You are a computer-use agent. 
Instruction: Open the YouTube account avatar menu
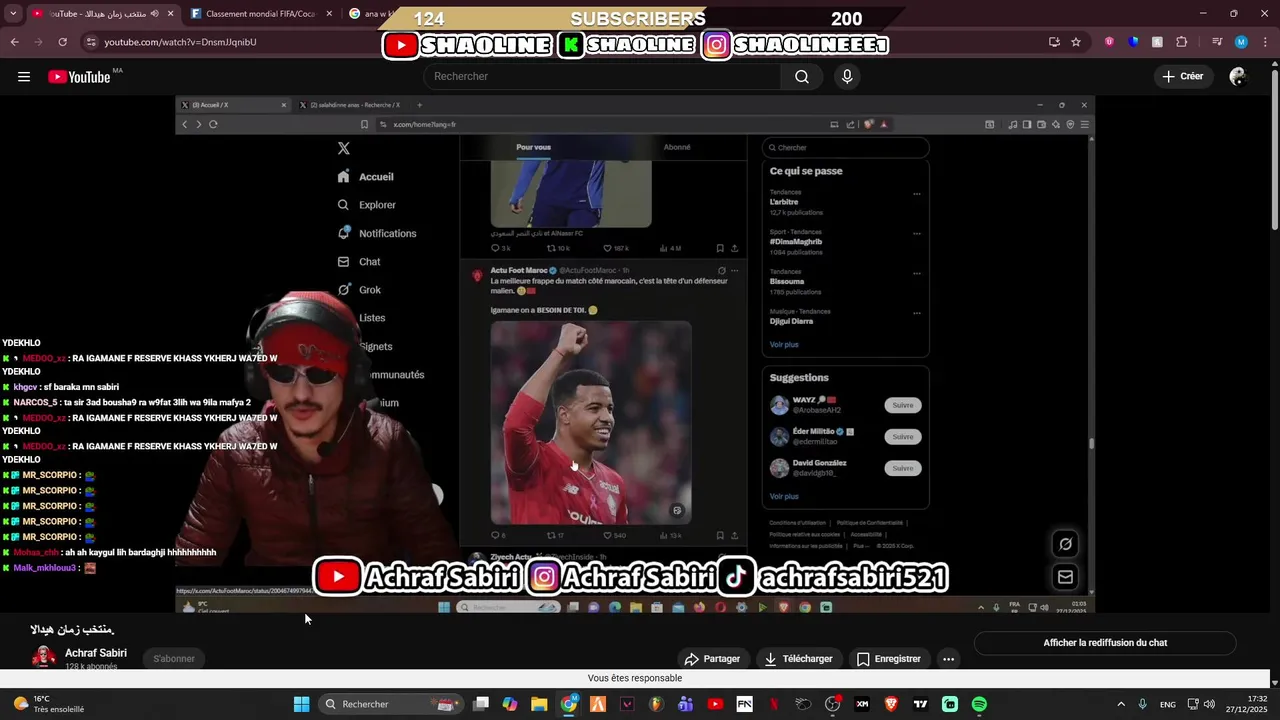click(1238, 76)
